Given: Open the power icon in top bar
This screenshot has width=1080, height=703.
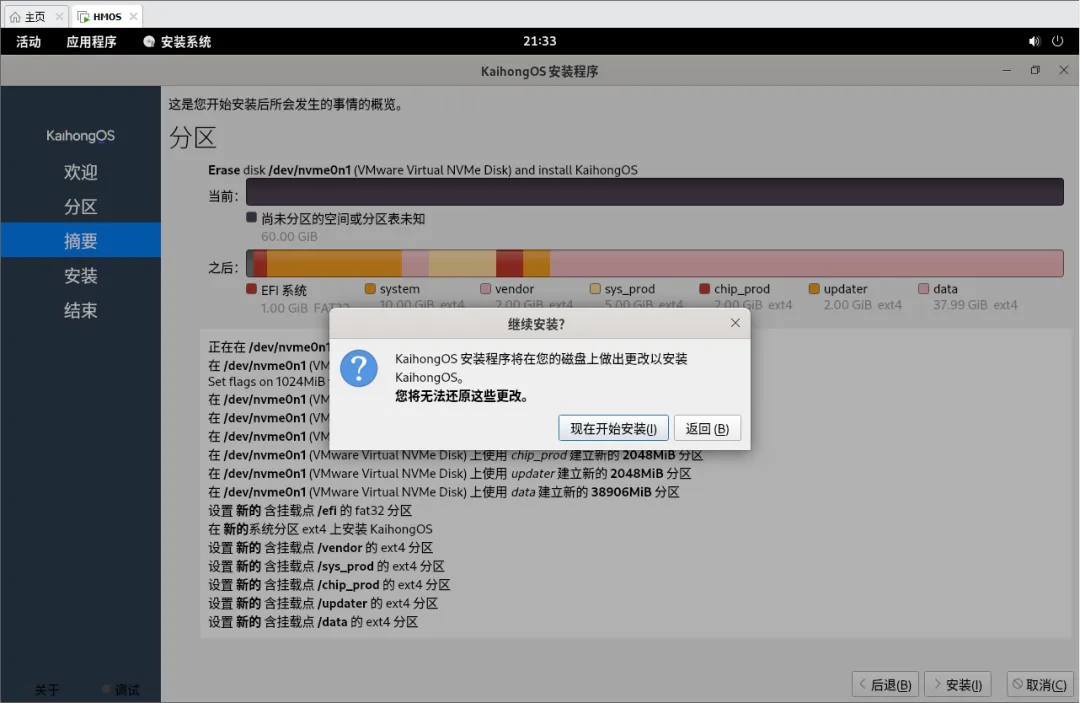Looking at the screenshot, I should [x=1057, y=41].
